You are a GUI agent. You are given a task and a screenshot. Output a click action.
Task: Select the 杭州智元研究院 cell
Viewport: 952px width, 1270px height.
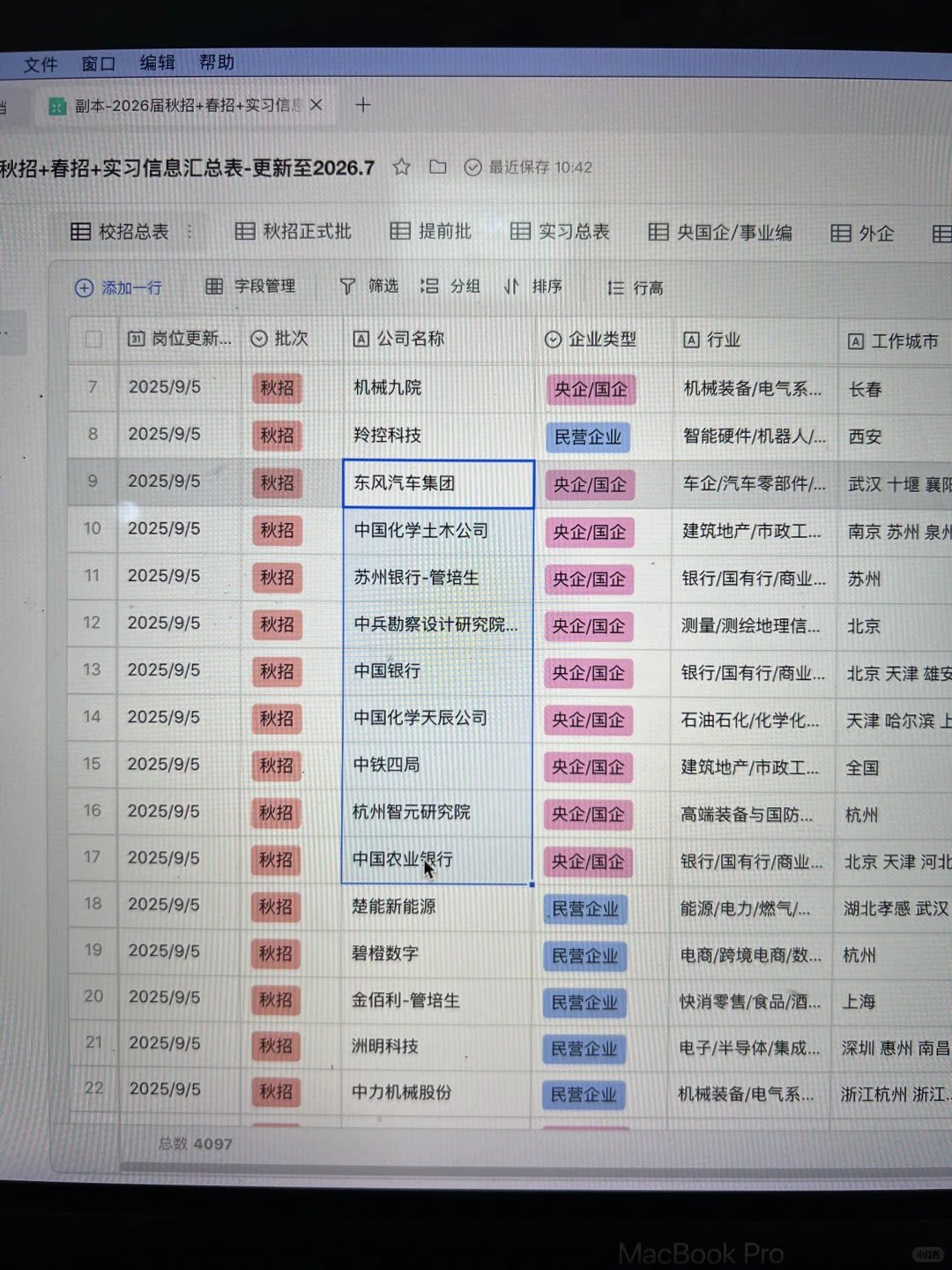click(x=437, y=811)
